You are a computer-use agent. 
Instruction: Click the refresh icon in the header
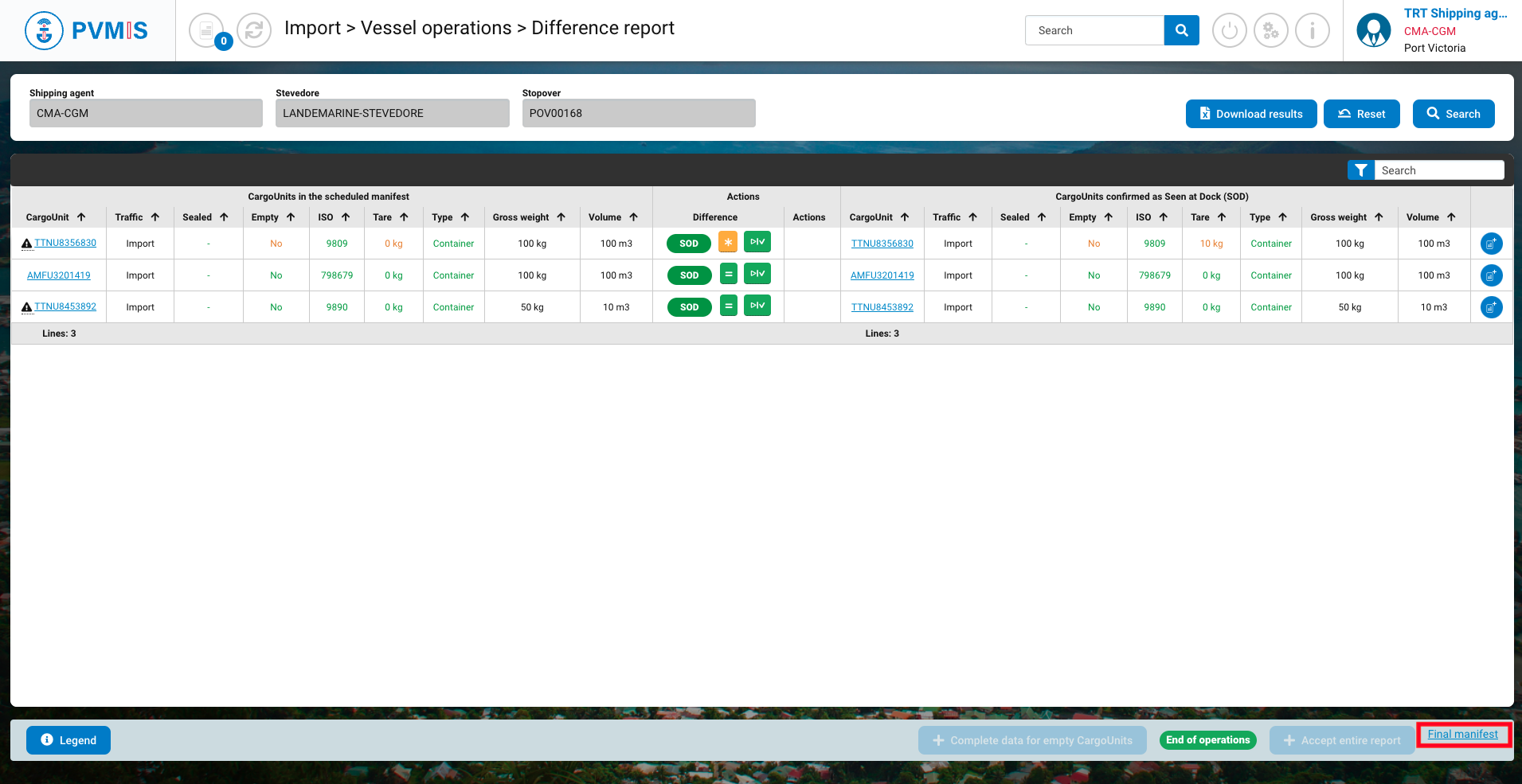(x=254, y=31)
